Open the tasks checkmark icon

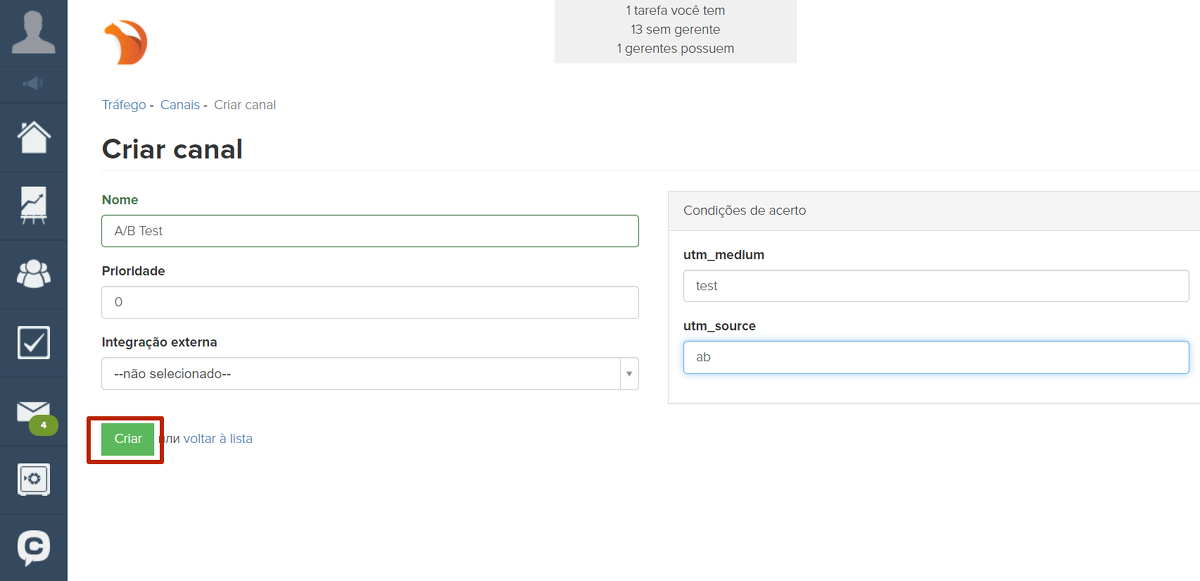[x=33, y=342]
